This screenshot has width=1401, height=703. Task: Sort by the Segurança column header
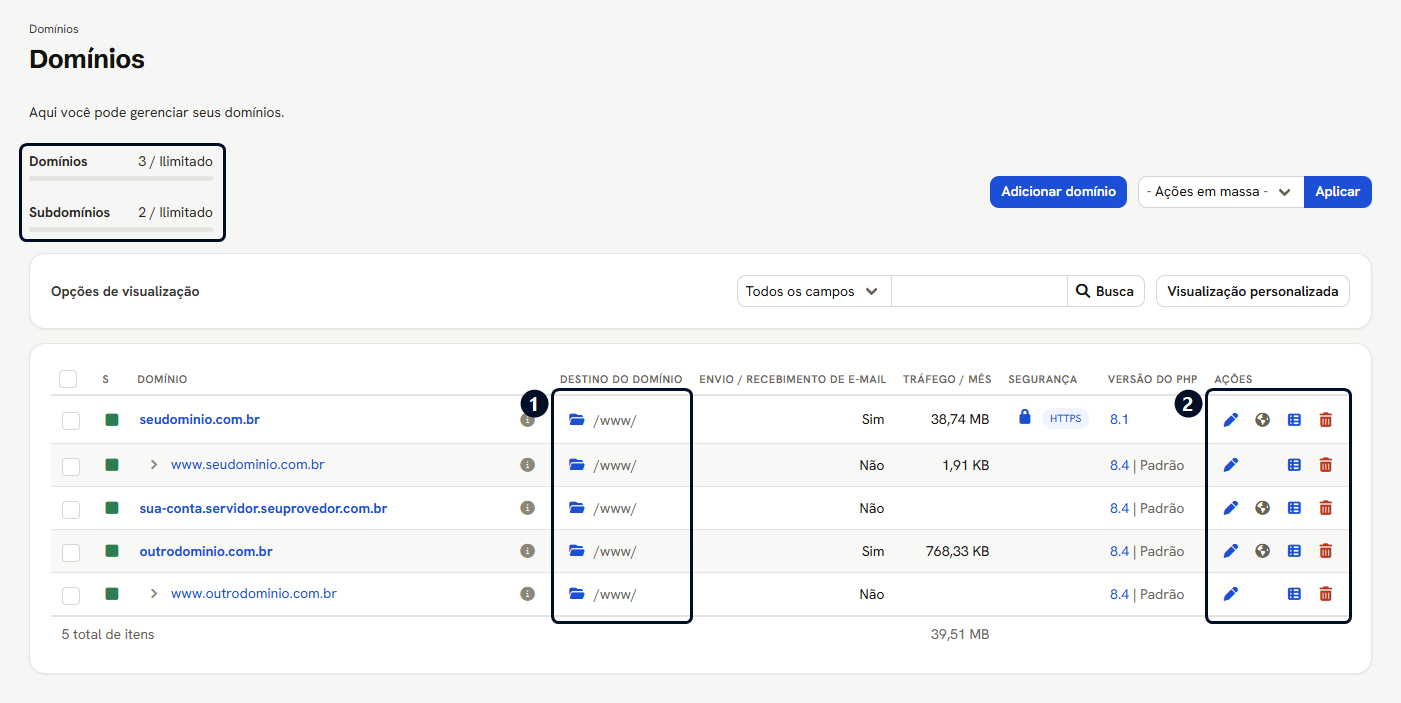pos(1043,380)
